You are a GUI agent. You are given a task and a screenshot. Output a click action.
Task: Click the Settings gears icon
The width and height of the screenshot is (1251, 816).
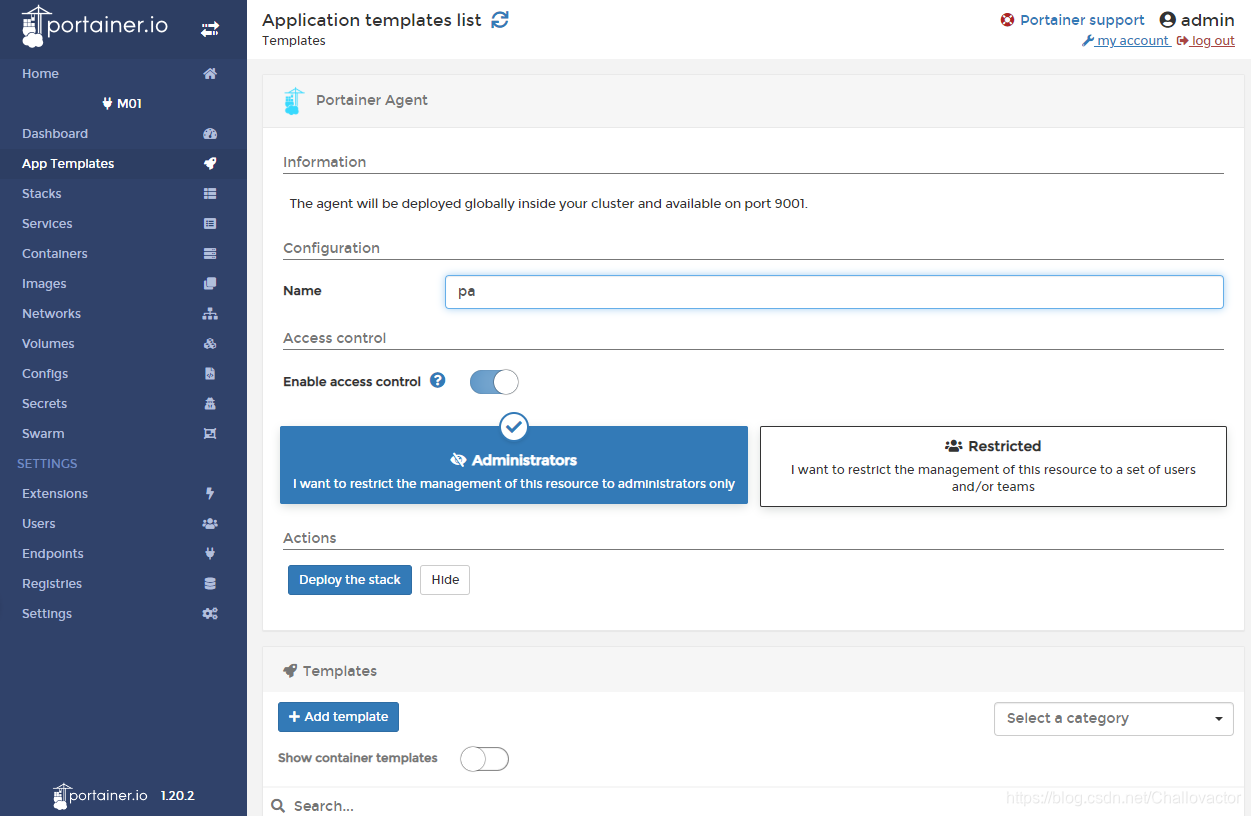[210, 613]
